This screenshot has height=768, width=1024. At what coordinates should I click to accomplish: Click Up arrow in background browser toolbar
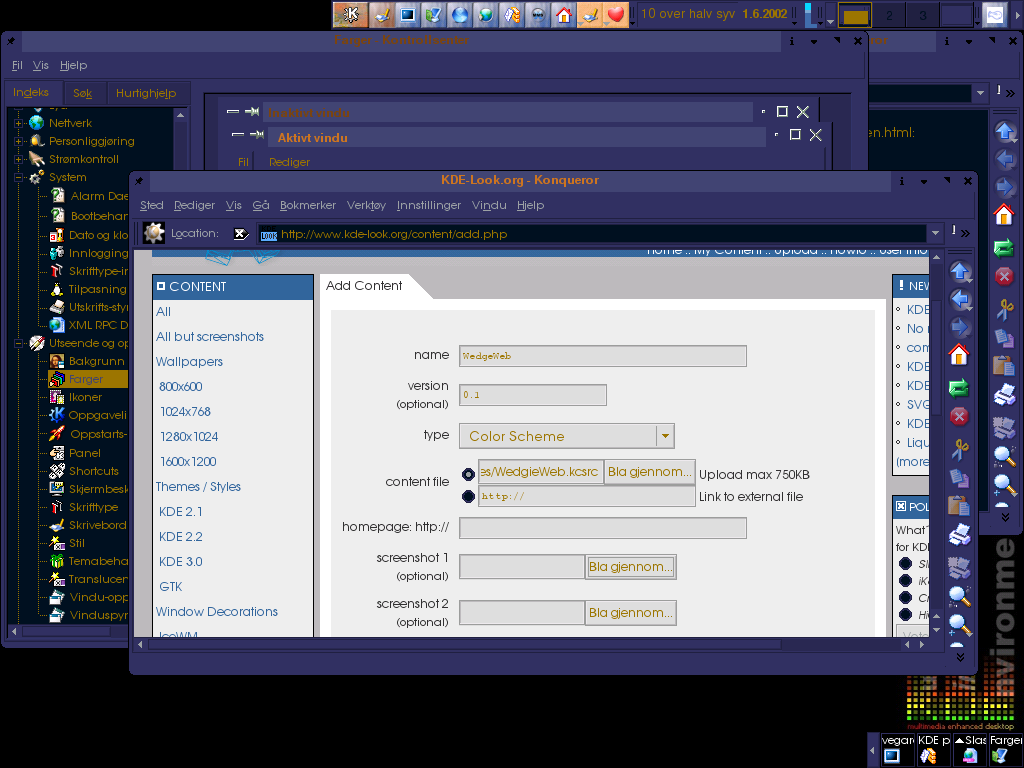coord(1004,131)
